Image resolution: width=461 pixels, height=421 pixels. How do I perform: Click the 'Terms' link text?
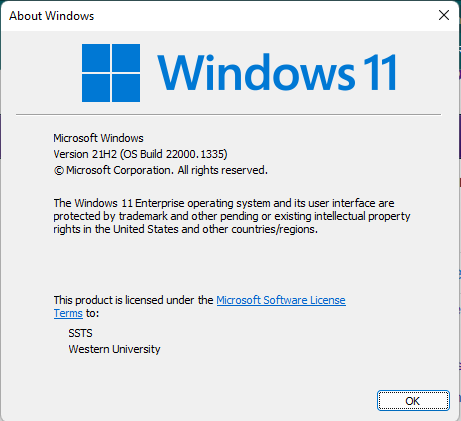pyautogui.click(x=68, y=313)
